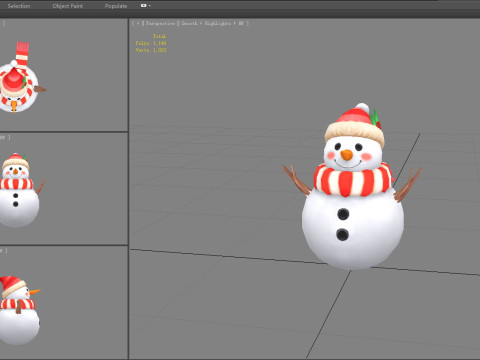
Task: Open the Smooth + Highlights shading menu
Action: (213, 23)
